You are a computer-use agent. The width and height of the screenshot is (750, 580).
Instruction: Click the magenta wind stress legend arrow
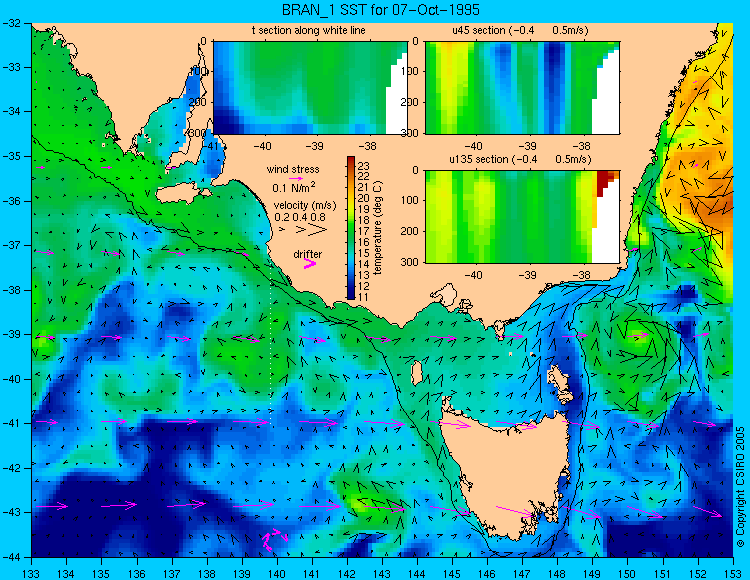(296, 178)
